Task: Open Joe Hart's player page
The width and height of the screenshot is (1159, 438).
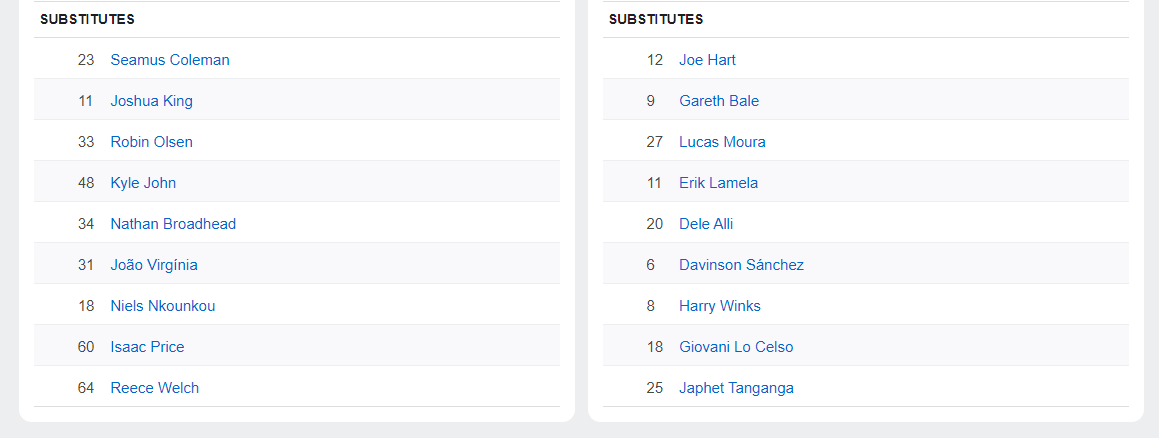Action: (x=707, y=60)
